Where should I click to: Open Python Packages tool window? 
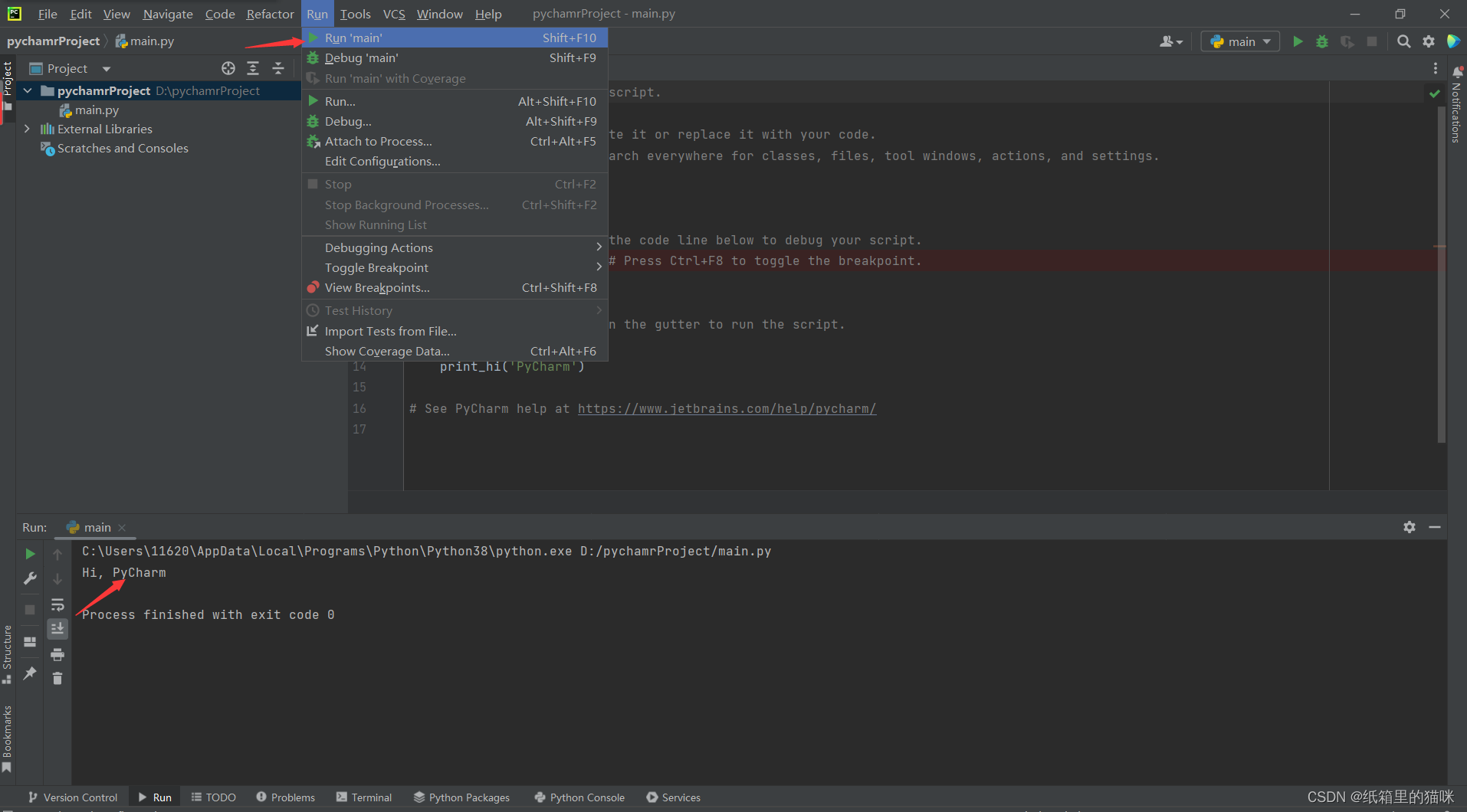pyautogui.click(x=461, y=797)
